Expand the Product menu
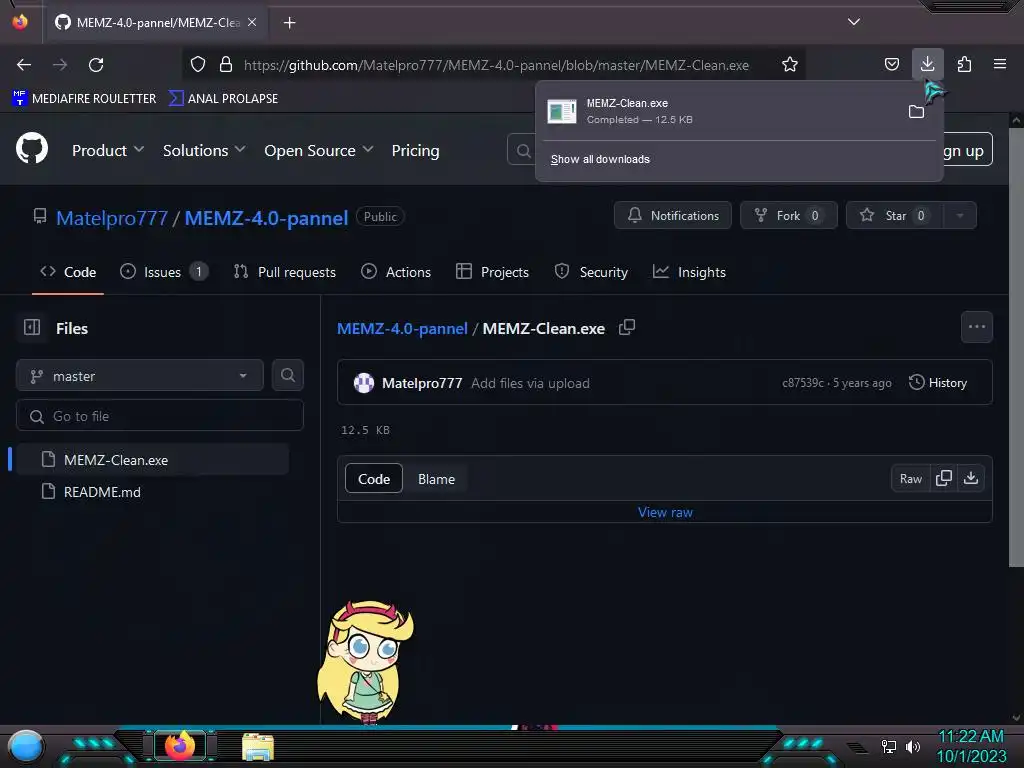This screenshot has height=768, width=1024. click(108, 150)
